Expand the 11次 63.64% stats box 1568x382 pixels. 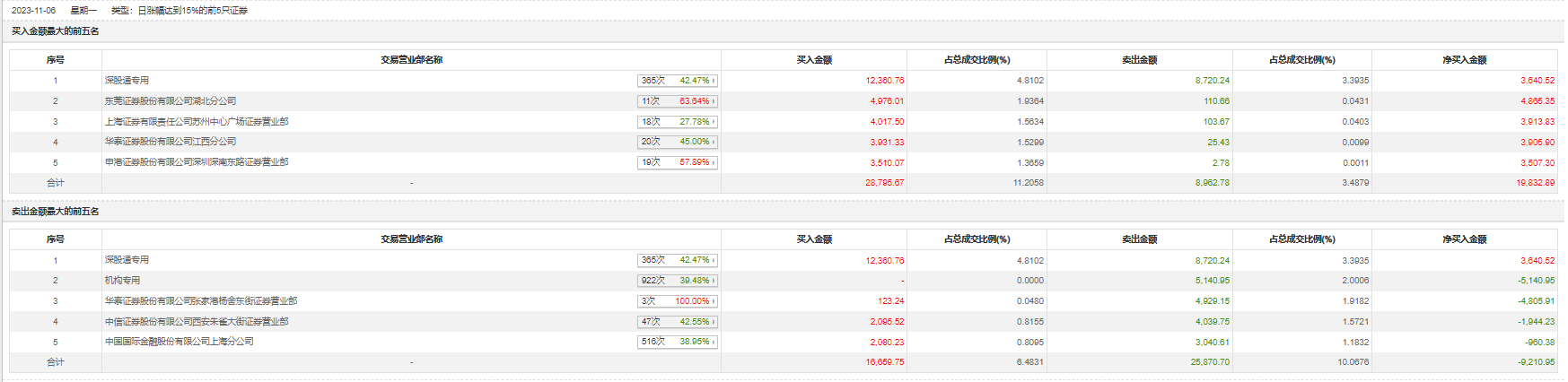point(678,101)
